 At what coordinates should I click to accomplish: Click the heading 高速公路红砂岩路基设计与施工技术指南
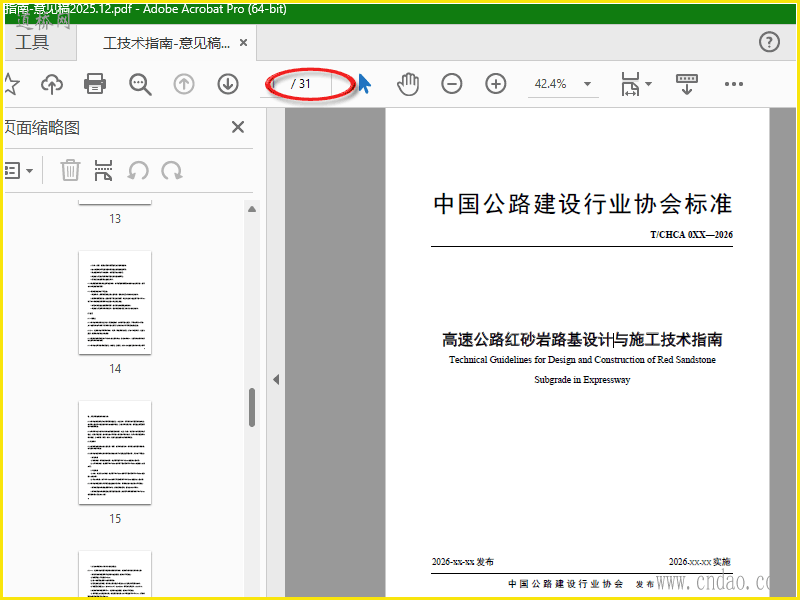pos(582,339)
